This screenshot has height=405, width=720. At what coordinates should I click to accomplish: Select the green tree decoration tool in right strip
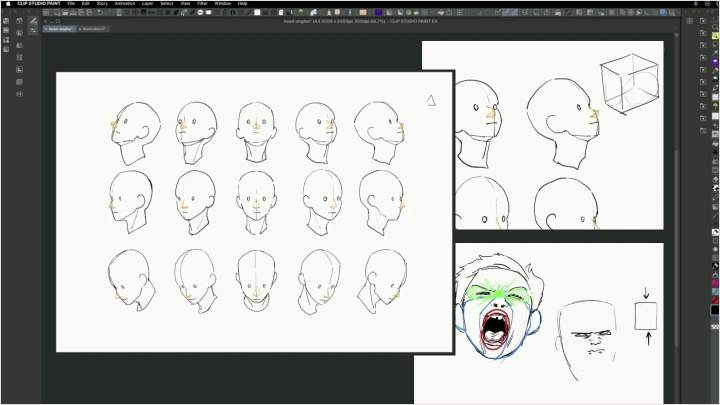coord(715,106)
